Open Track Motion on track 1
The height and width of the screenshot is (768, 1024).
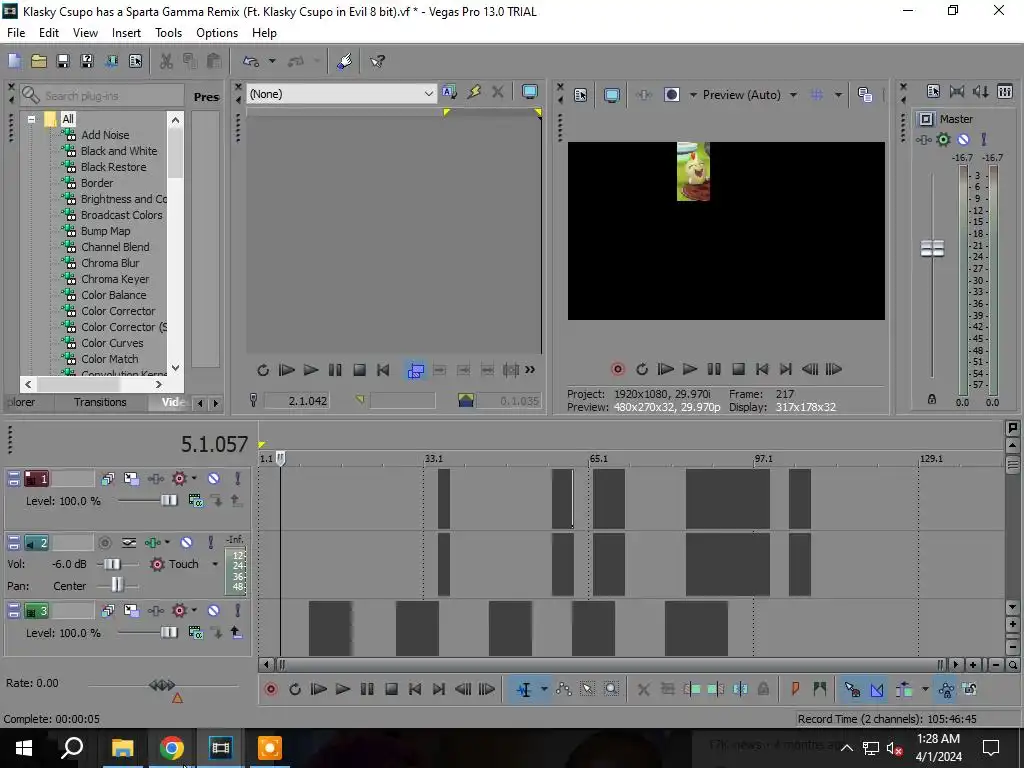coord(131,479)
